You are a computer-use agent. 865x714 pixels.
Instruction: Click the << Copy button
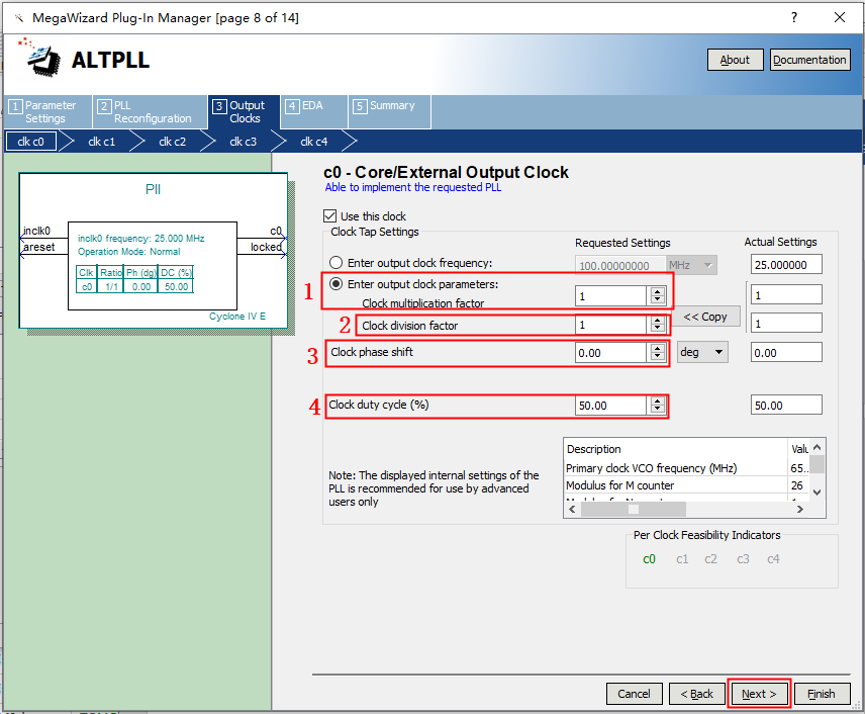point(706,316)
